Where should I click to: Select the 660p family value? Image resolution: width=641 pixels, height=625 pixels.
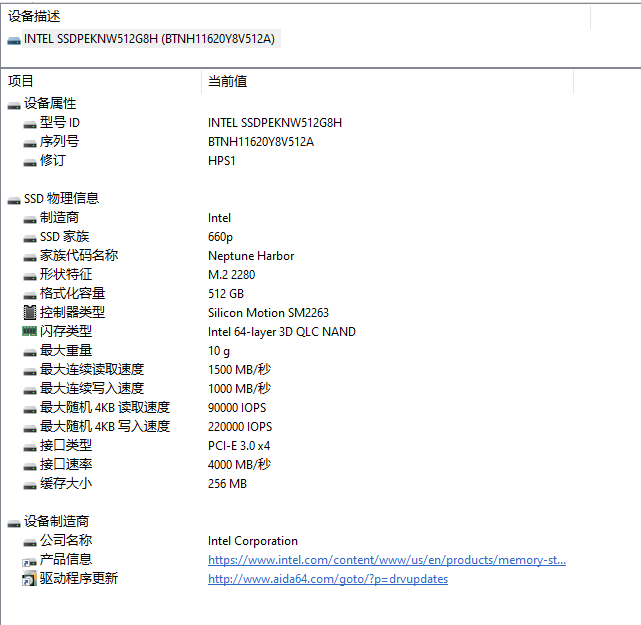[220, 237]
